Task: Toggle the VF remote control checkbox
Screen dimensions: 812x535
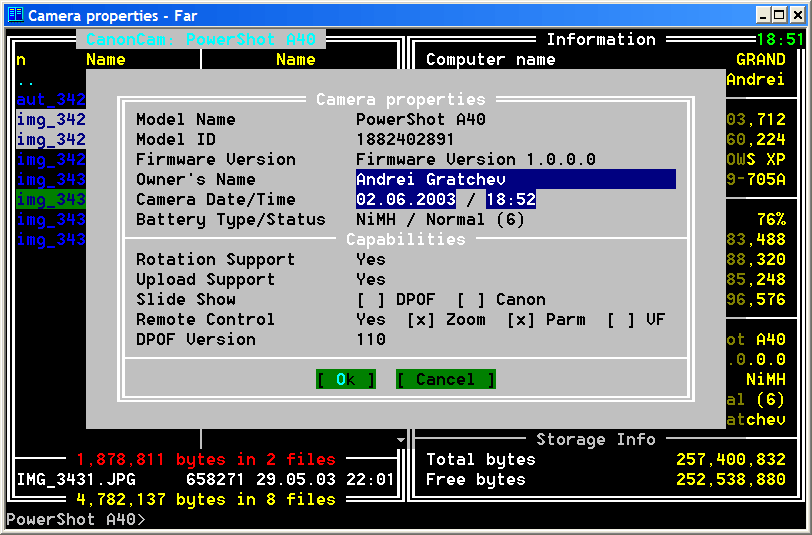Action: coord(621,320)
